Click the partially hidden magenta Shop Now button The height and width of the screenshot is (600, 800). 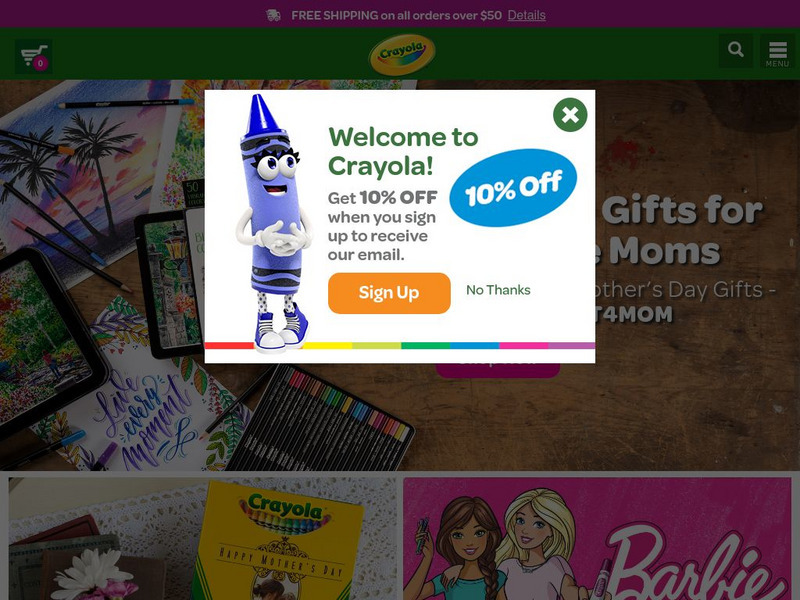click(x=498, y=370)
